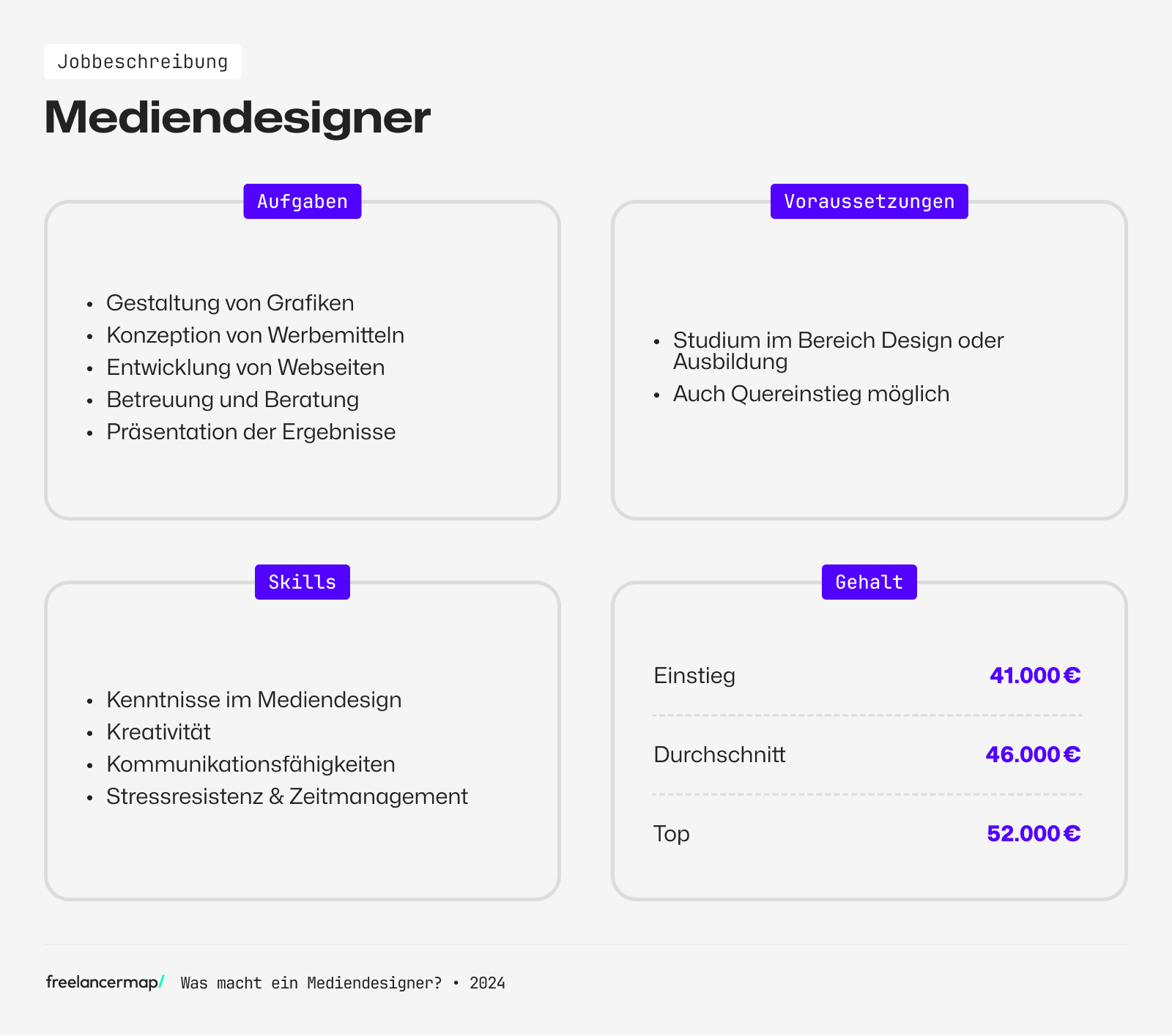1172x1036 pixels.
Task: Click the Mediendesigner heading
Action: [x=237, y=117]
